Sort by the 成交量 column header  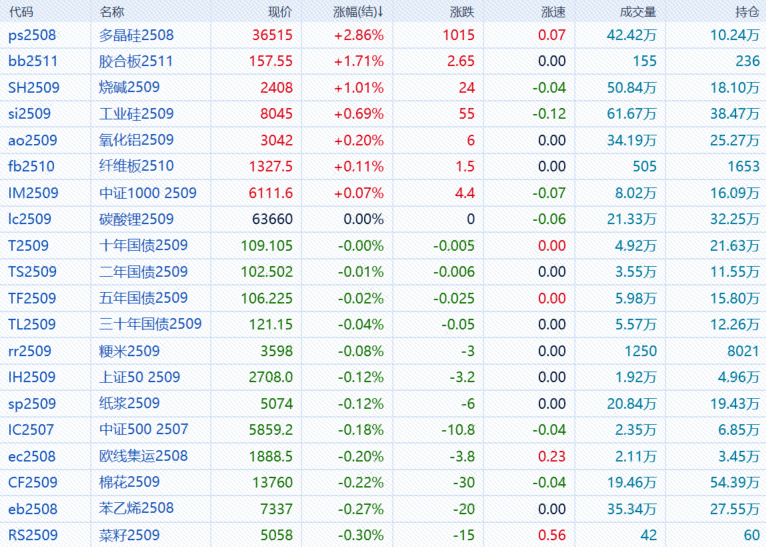pos(637,12)
